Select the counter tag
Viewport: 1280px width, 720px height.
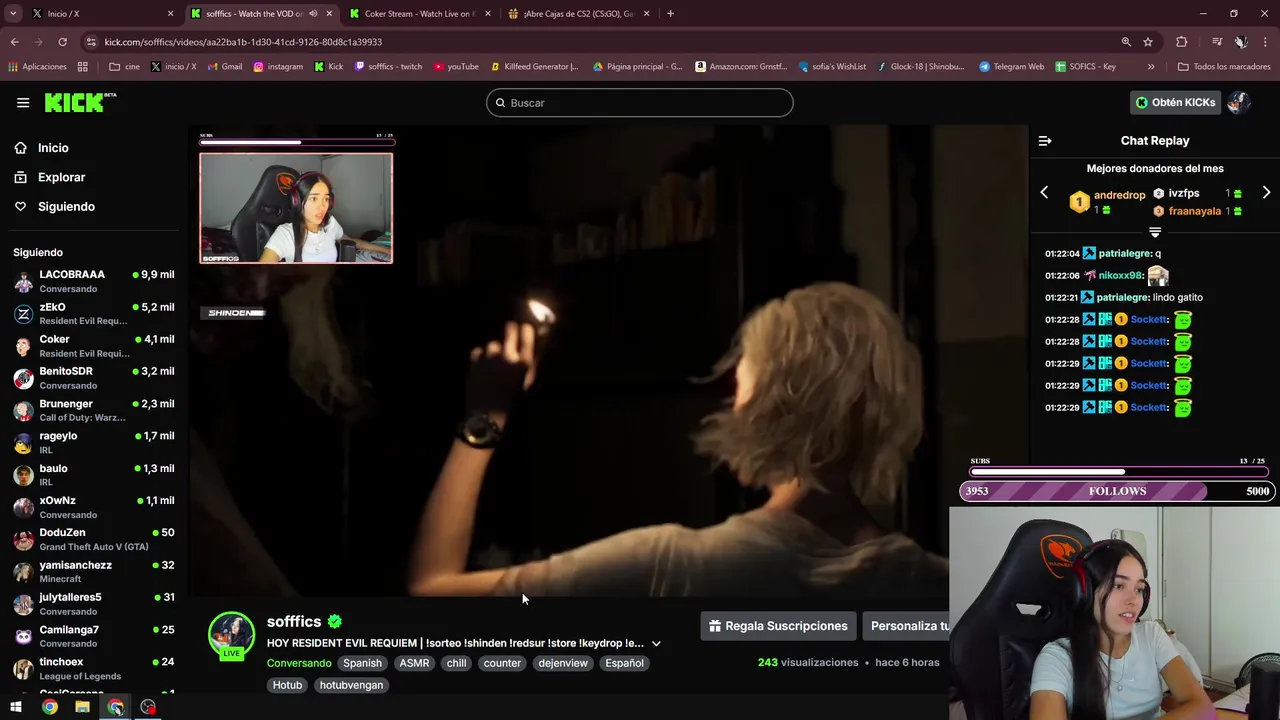(502, 663)
